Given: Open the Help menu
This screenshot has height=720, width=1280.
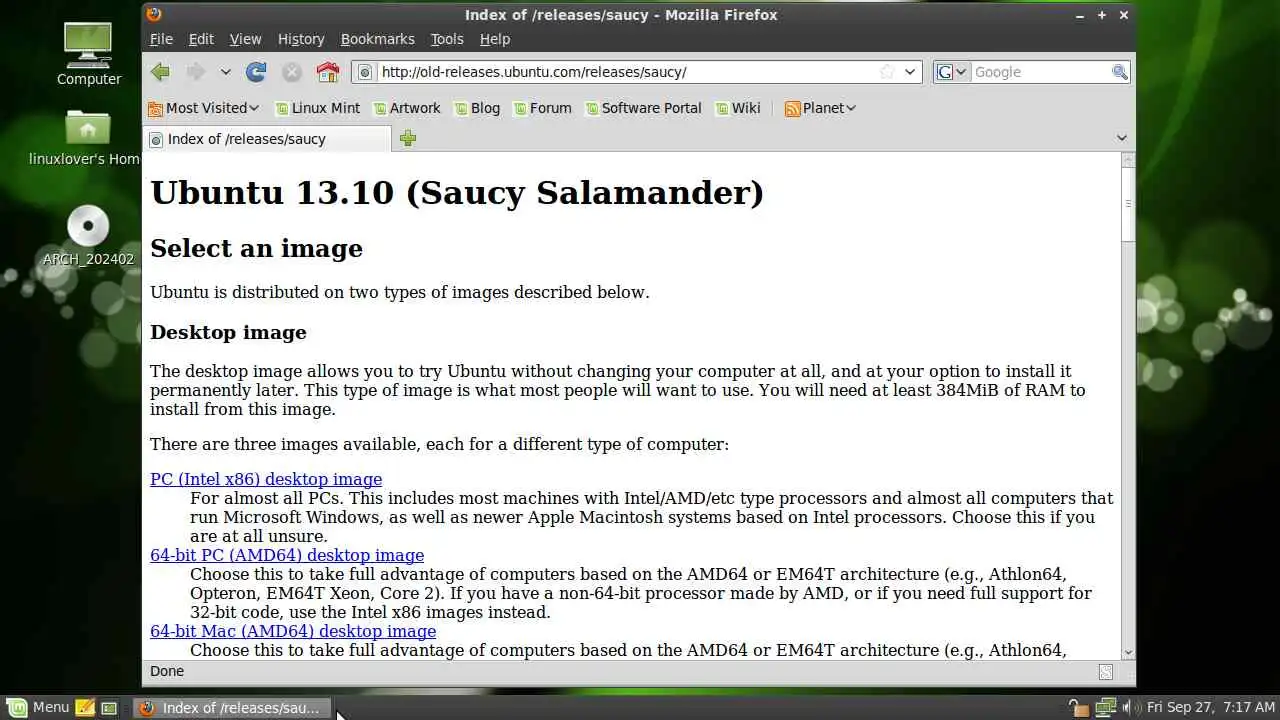Looking at the screenshot, I should click(x=495, y=39).
